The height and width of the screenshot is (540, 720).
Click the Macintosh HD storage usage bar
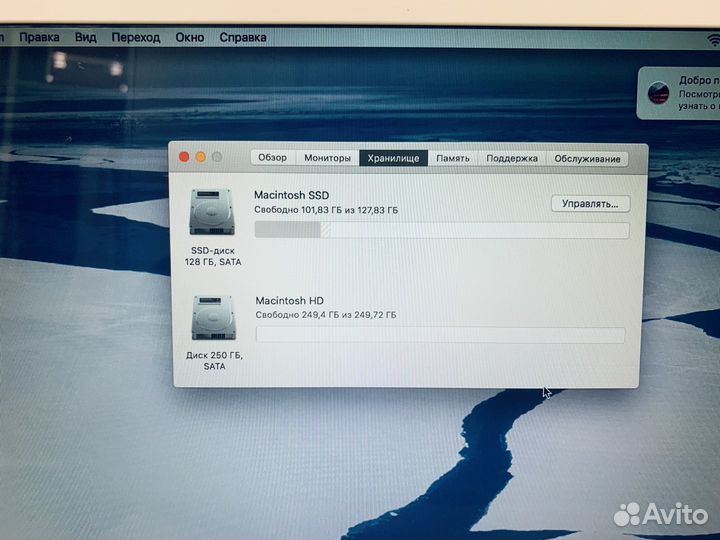pyautogui.click(x=440, y=335)
